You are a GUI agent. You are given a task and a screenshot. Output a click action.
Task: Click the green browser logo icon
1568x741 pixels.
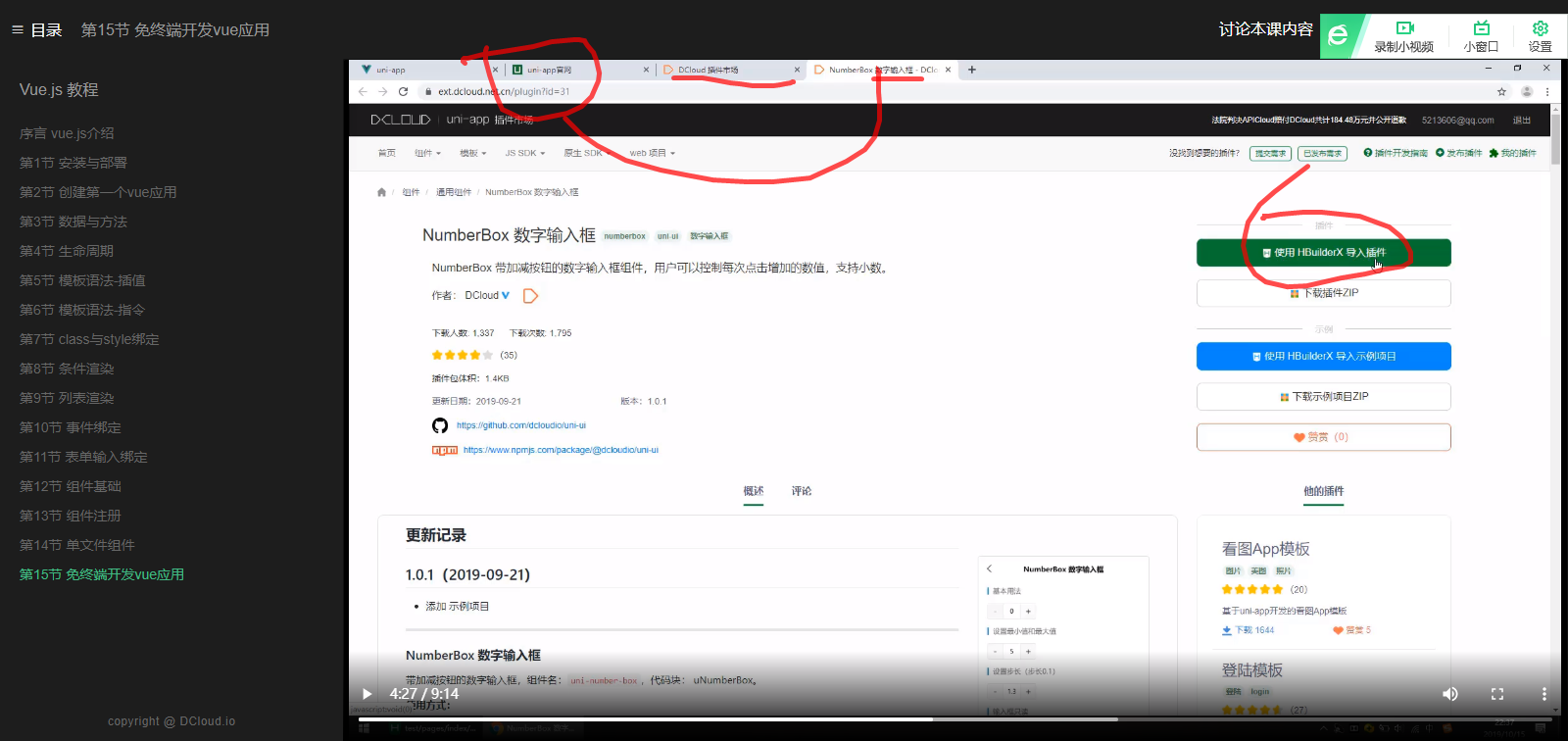(1340, 36)
